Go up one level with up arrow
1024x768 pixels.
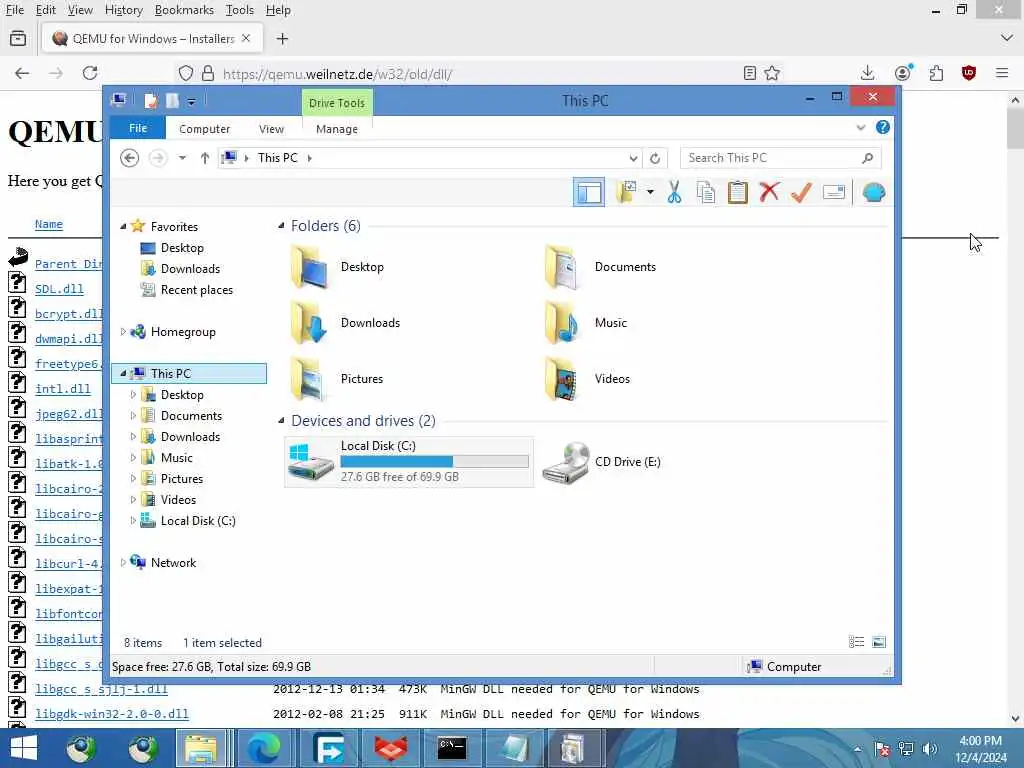click(204, 158)
